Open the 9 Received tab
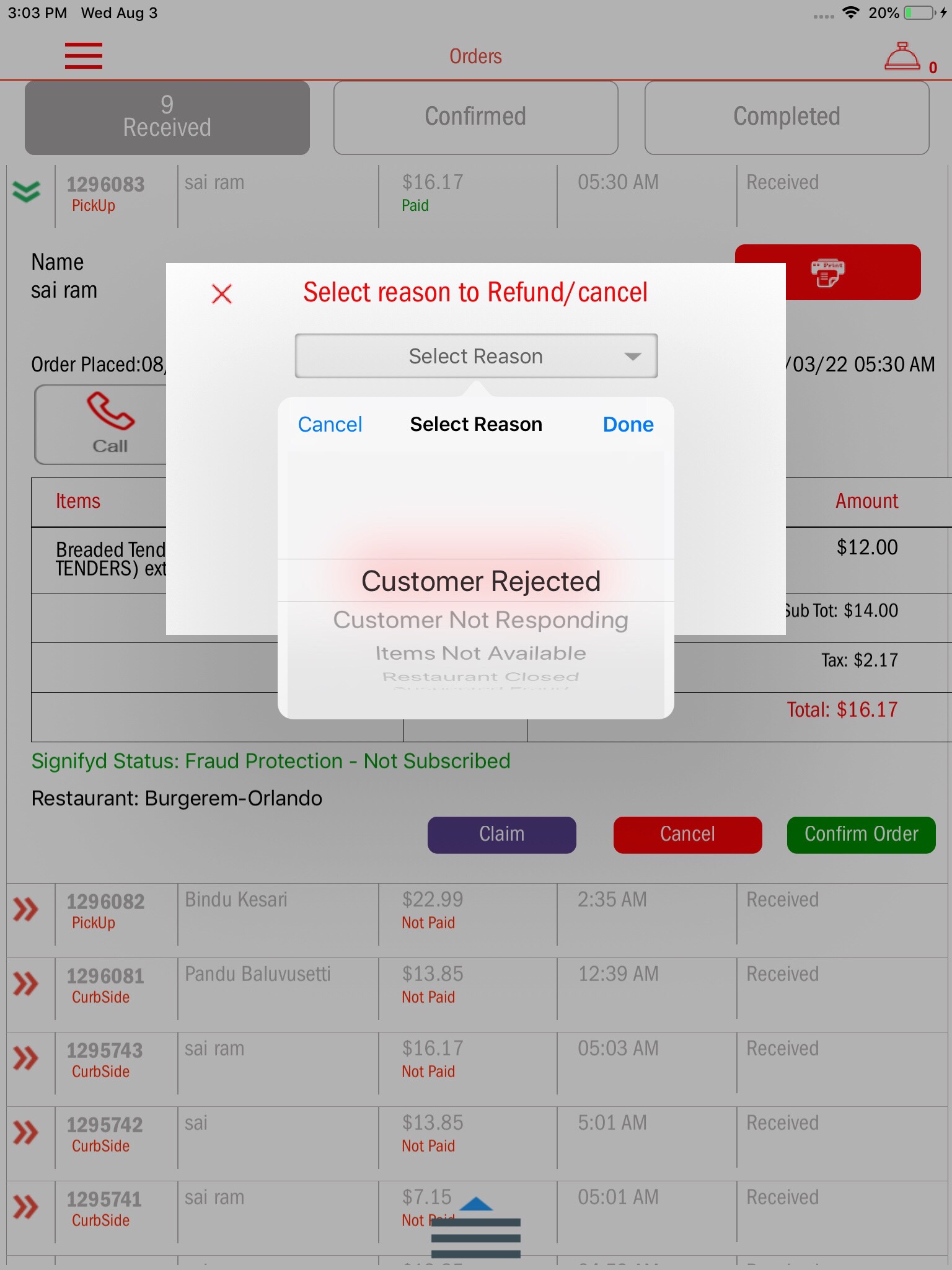Screen dimensions: 952x1270 pyautogui.click(x=167, y=117)
